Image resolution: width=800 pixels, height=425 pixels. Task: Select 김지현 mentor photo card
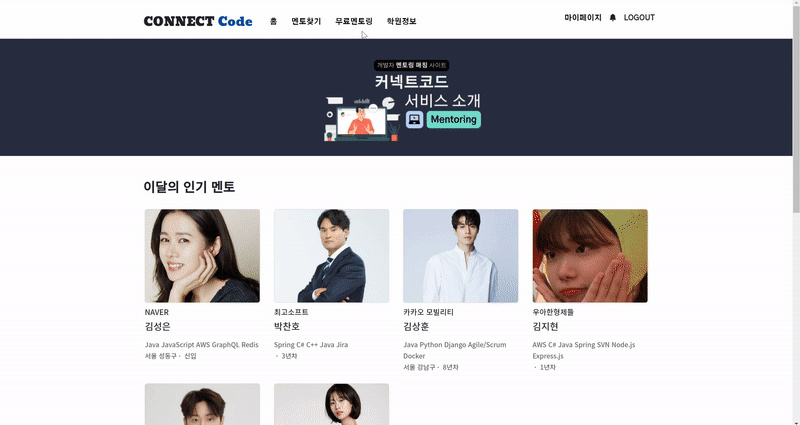(590, 256)
